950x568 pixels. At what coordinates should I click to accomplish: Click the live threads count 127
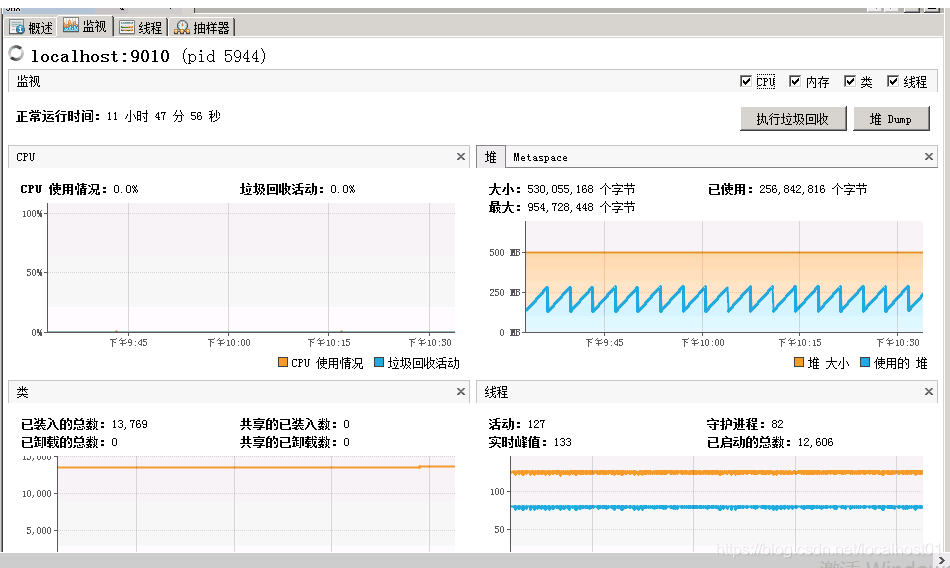coord(536,424)
